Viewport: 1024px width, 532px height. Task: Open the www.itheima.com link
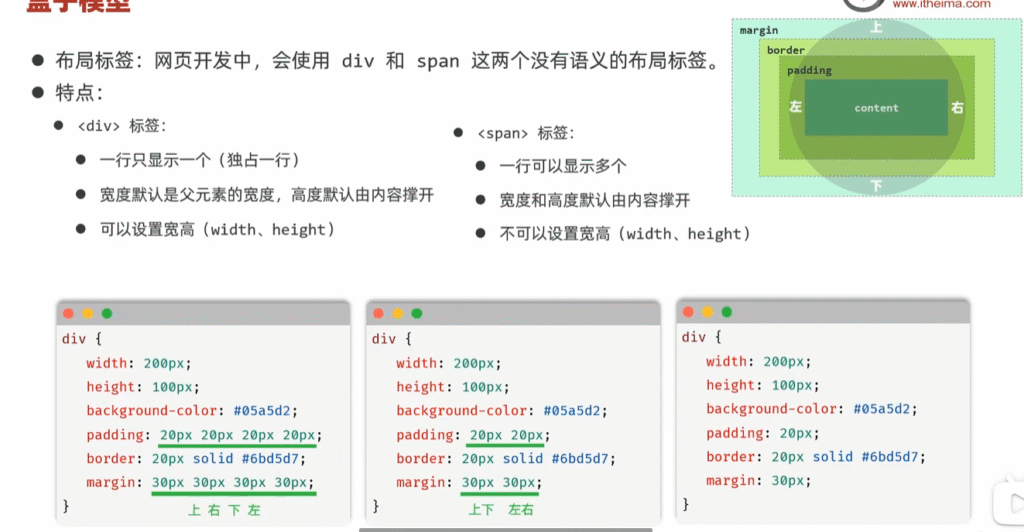tap(941, 5)
